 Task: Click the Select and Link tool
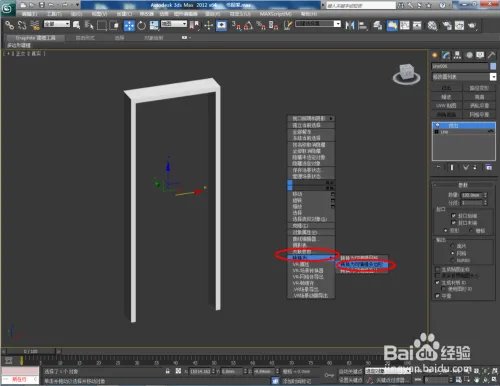pyautogui.click(x=10, y=25)
